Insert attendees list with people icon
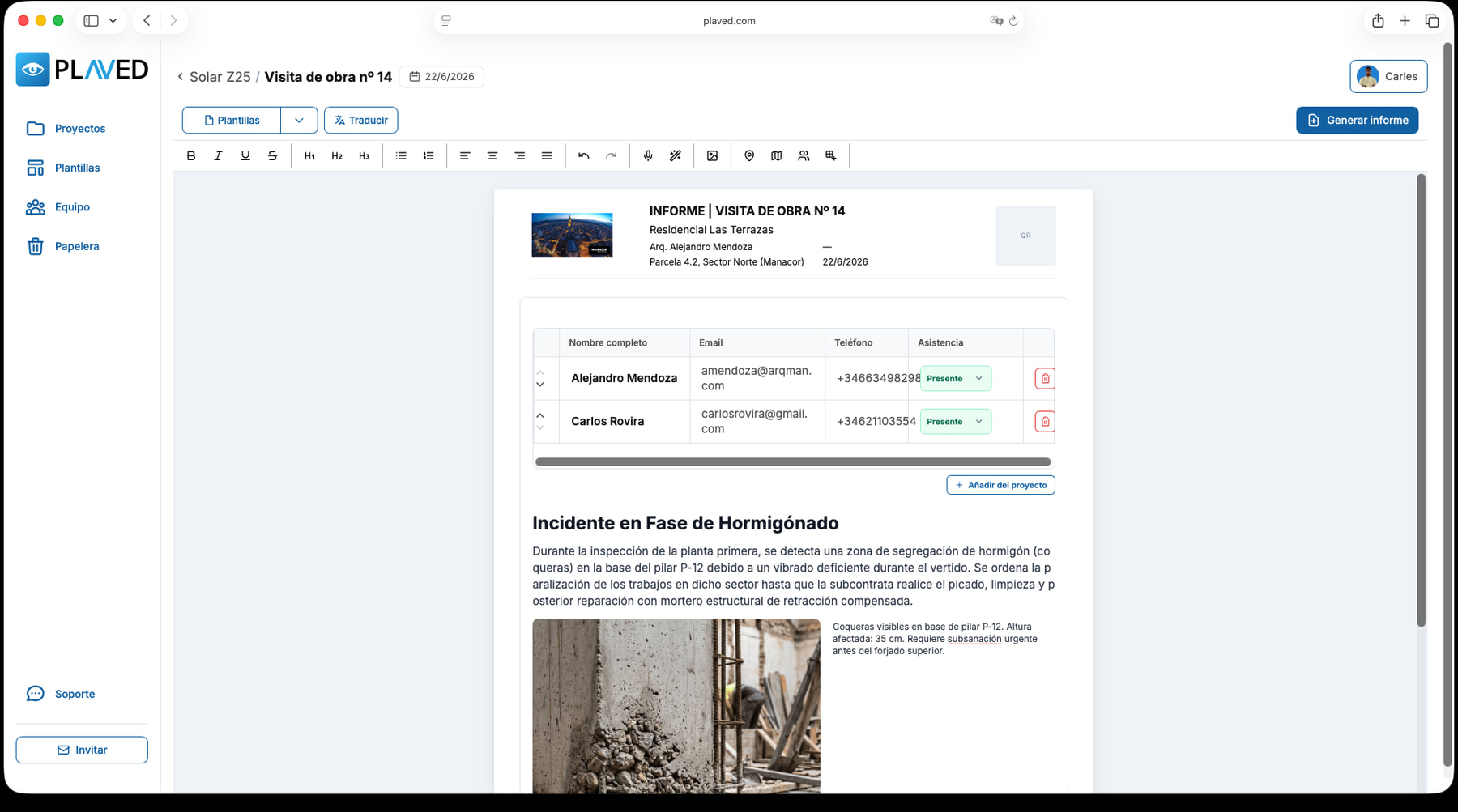 click(804, 155)
